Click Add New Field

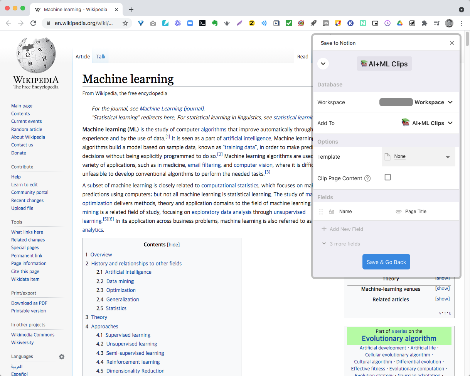point(343,229)
